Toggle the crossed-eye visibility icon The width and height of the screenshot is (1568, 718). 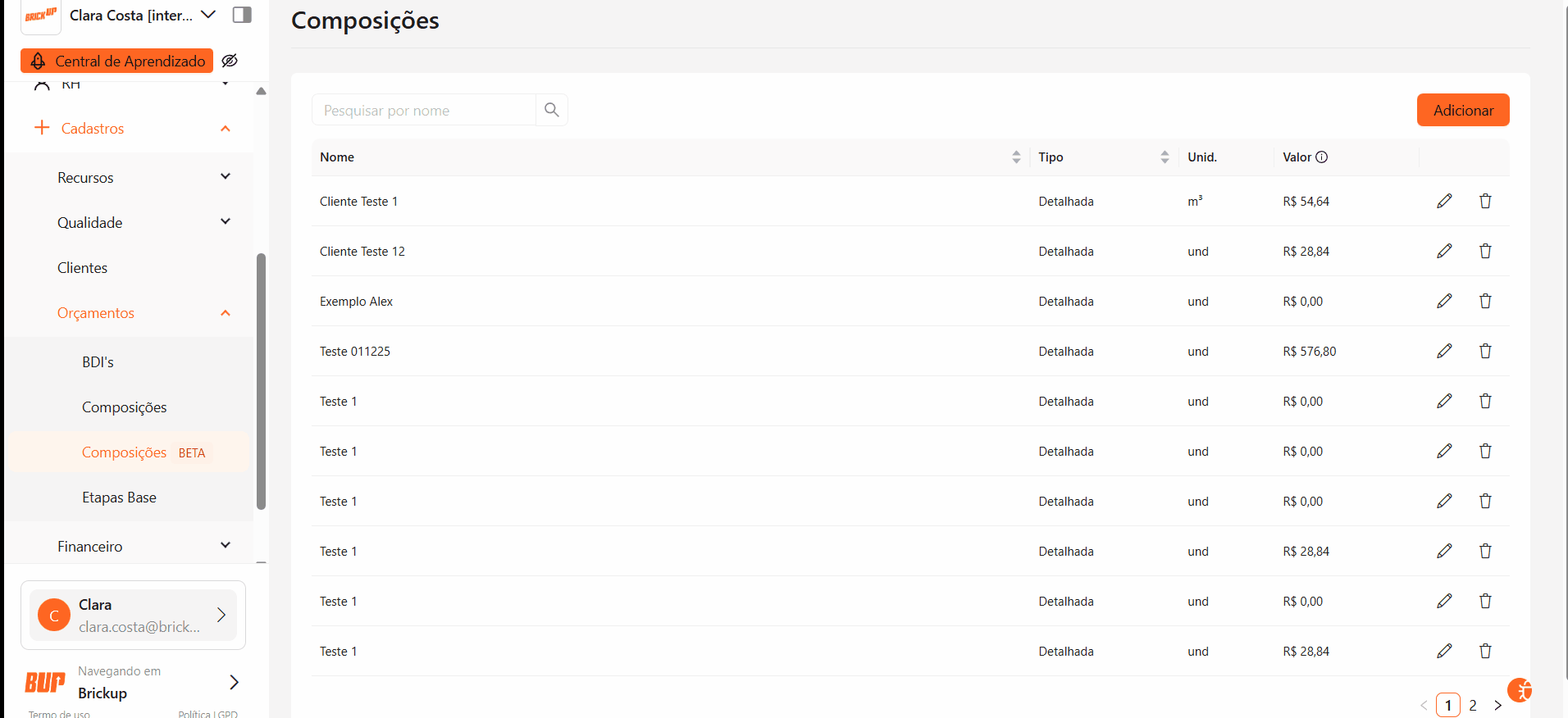pos(230,61)
